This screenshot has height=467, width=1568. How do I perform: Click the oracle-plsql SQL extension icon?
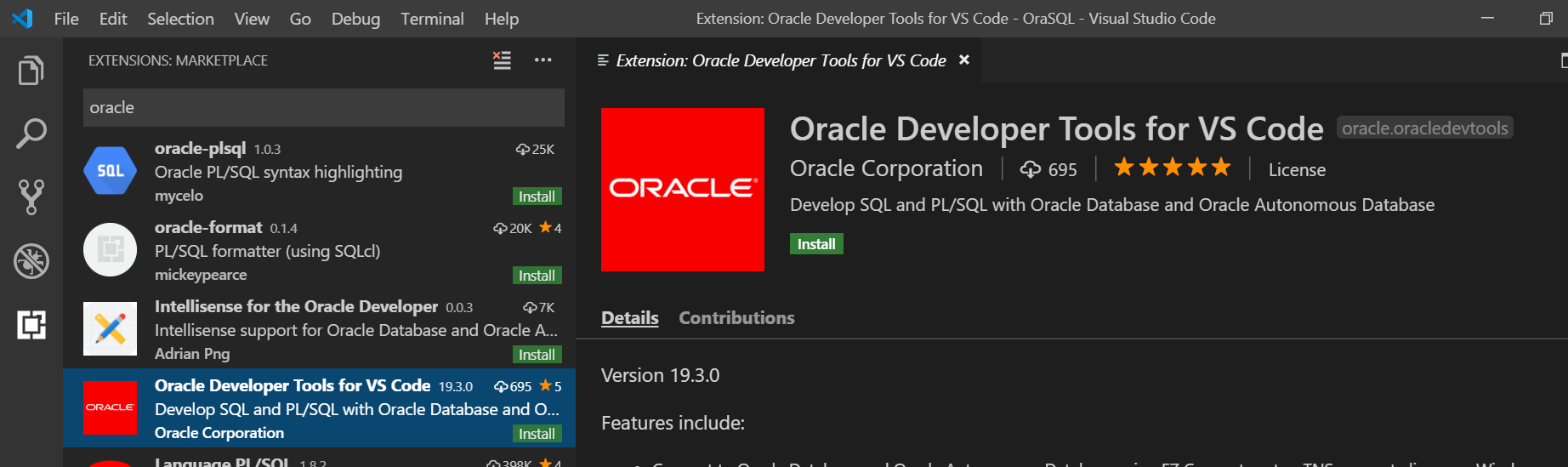point(110,171)
